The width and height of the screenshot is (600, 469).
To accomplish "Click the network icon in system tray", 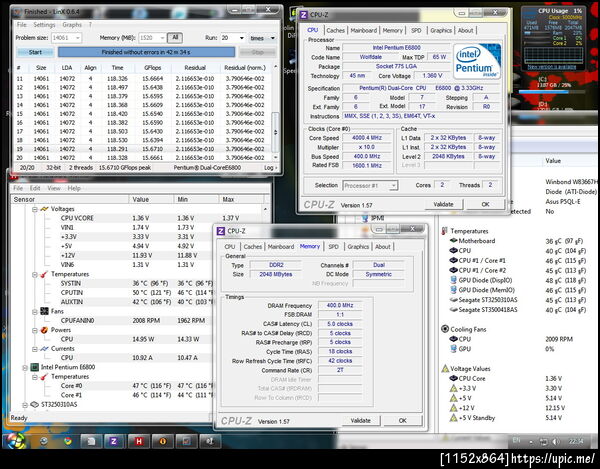I will [x=543, y=442].
